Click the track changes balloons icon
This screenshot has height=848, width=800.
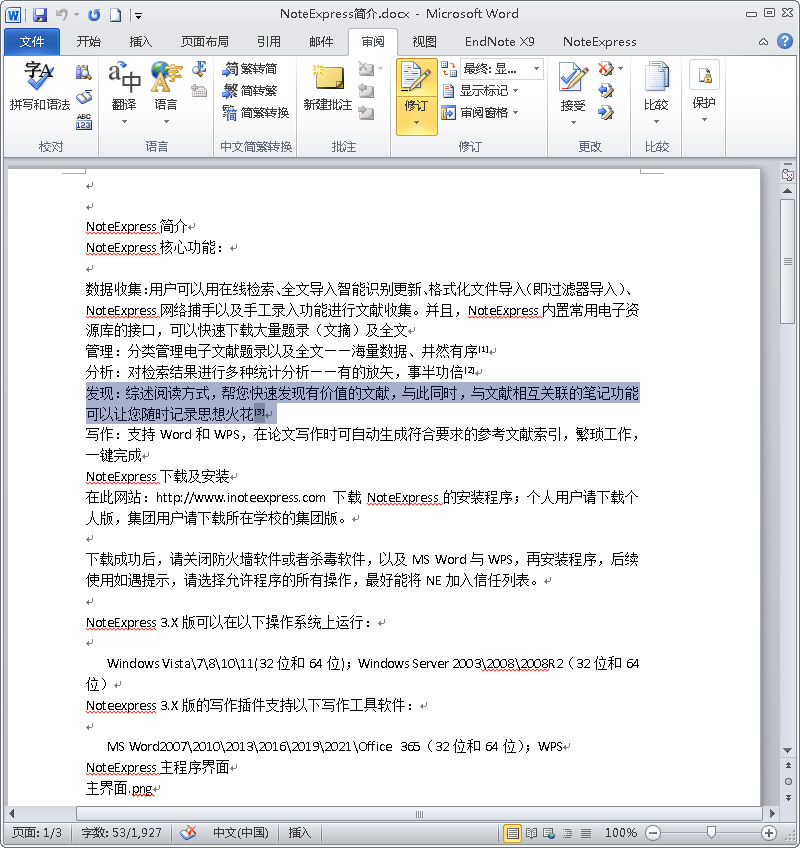448,69
